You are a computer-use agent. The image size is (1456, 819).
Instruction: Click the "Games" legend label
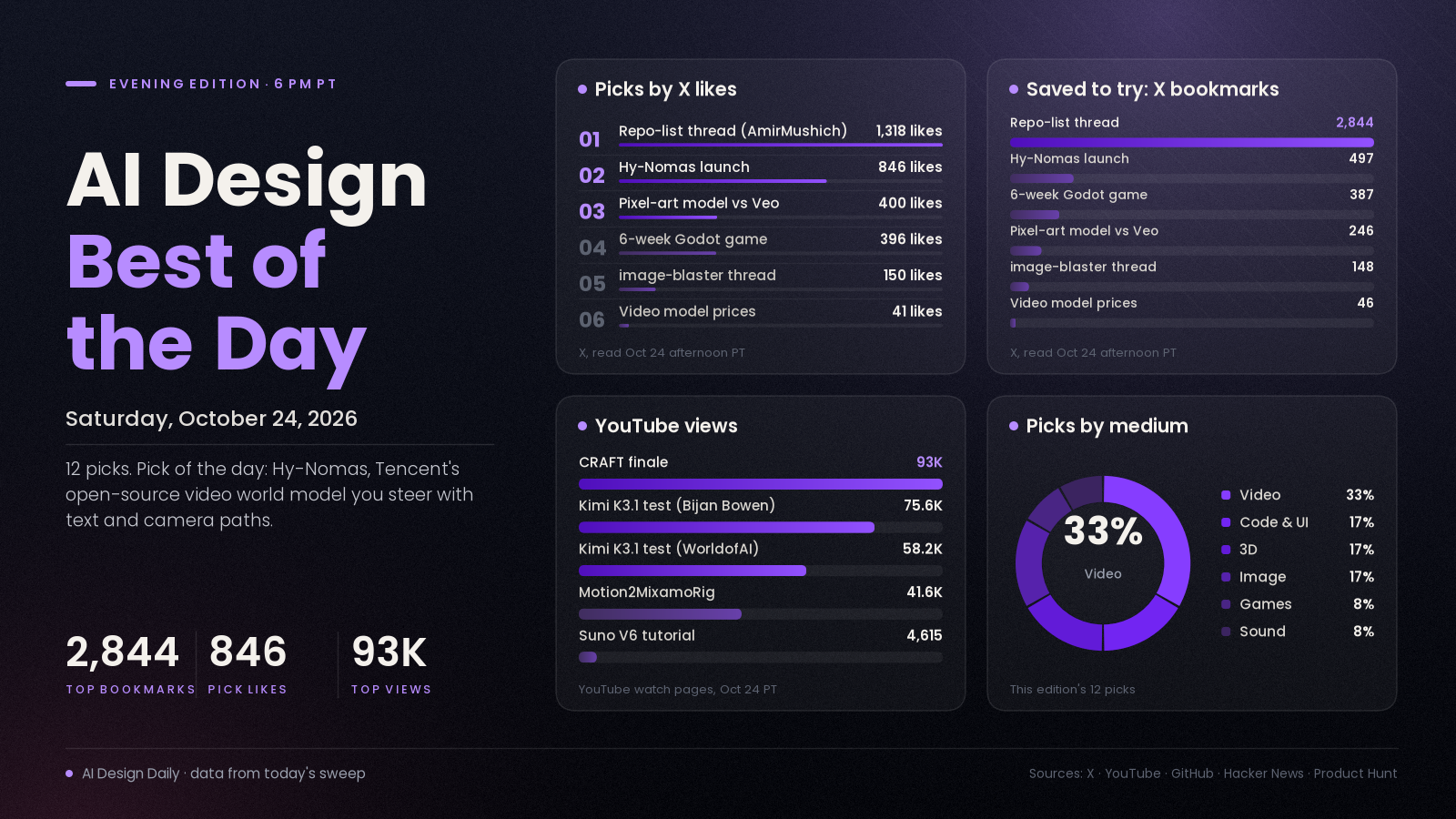[x=1266, y=604]
